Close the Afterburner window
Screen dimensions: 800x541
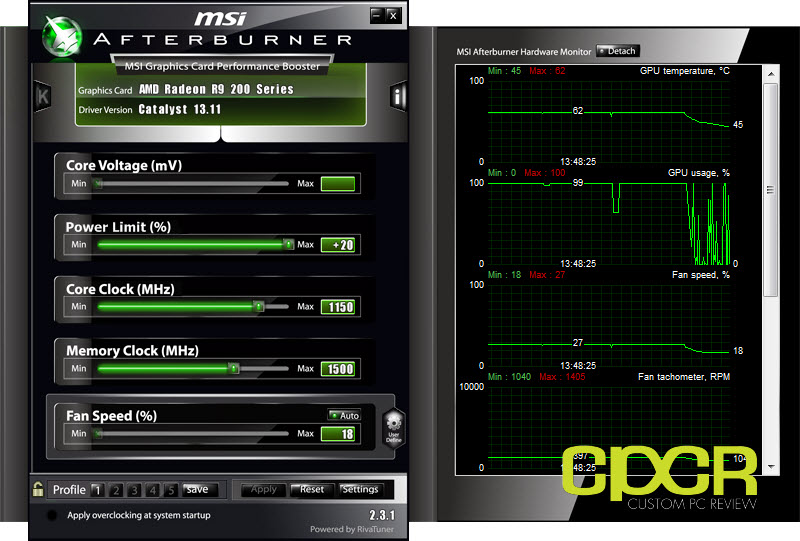[x=393, y=15]
